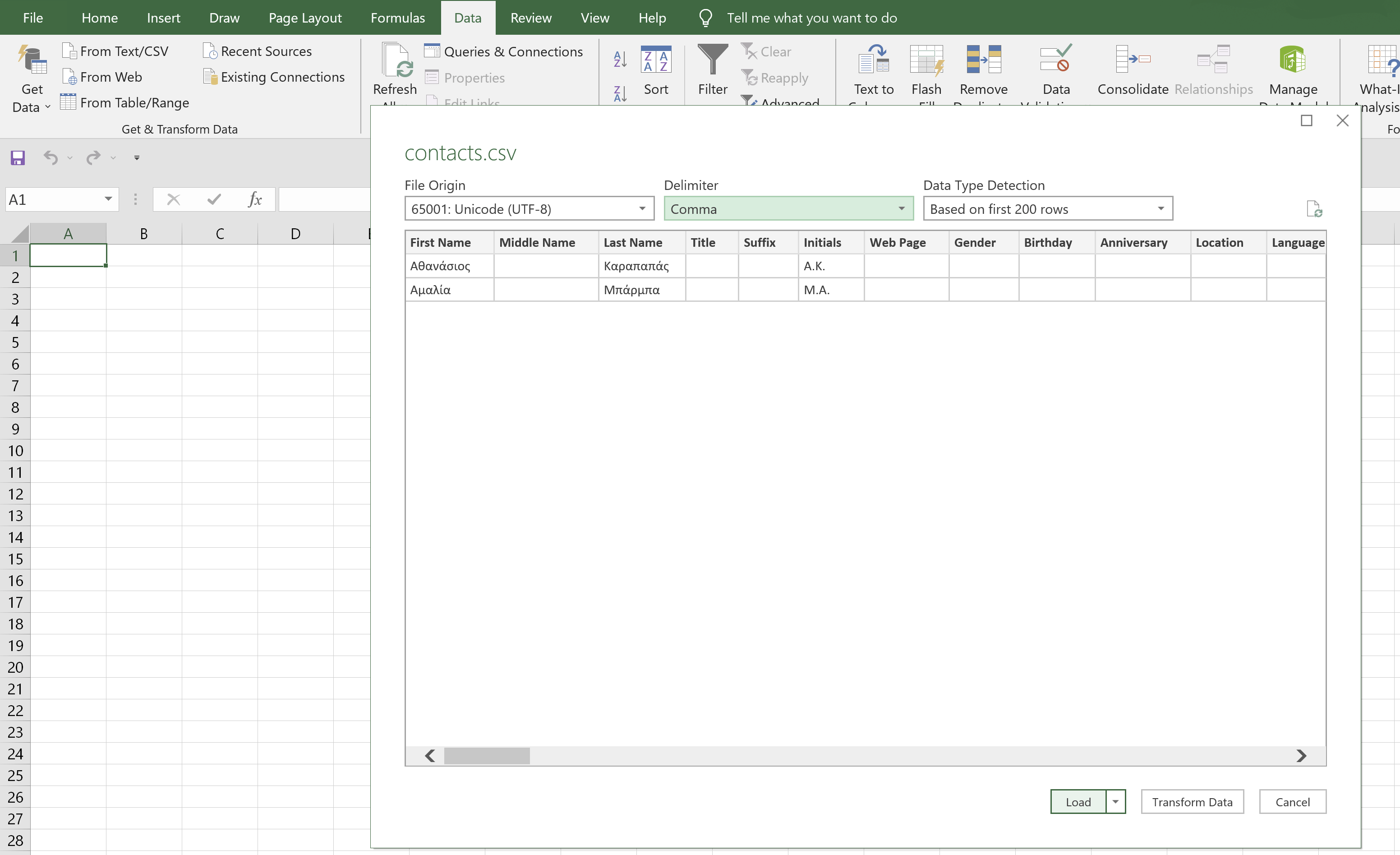Expand the File Origin dropdown
The image size is (1400, 855).
(642, 208)
